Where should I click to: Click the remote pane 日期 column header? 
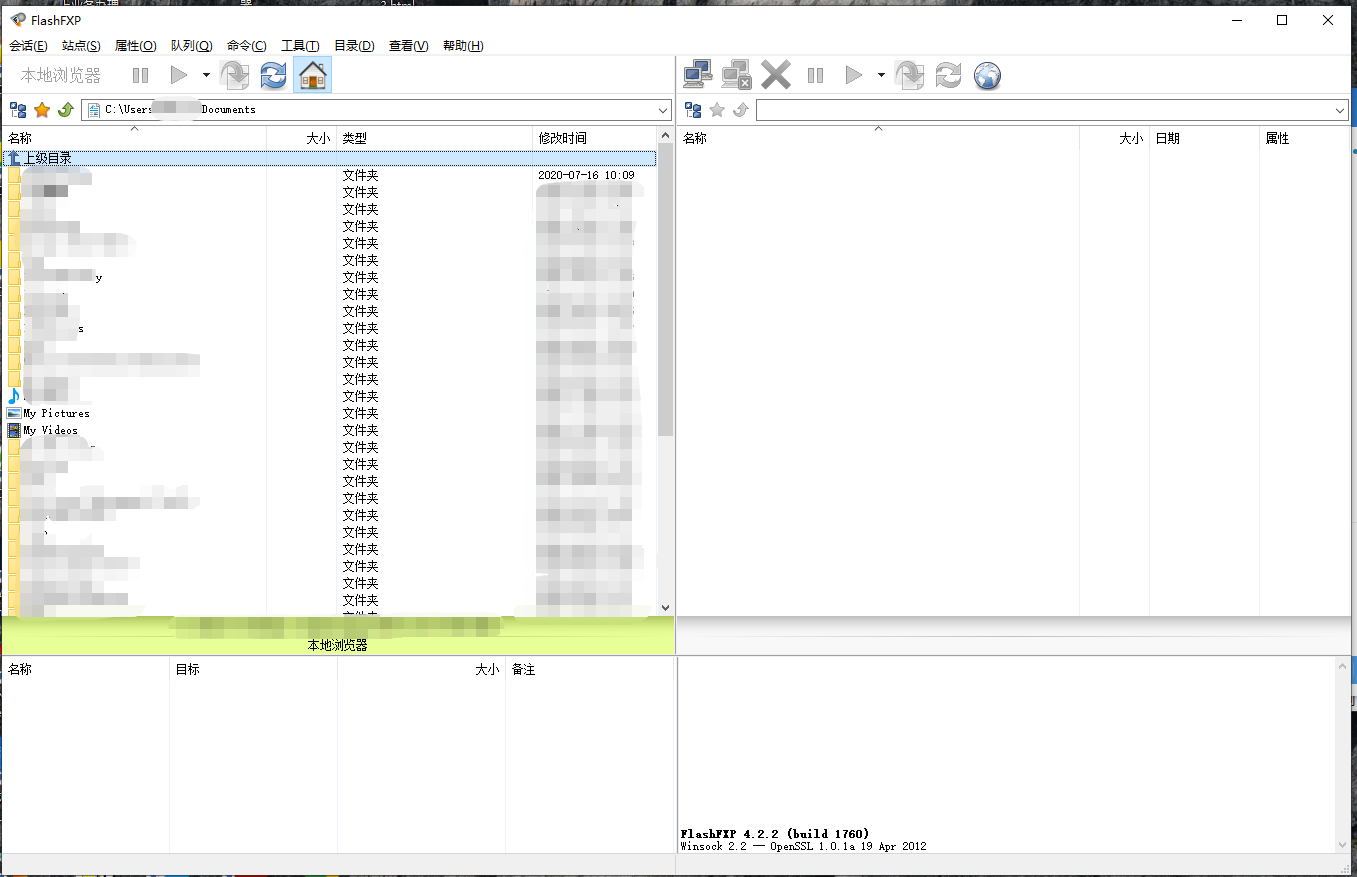pyautogui.click(x=1205, y=138)
